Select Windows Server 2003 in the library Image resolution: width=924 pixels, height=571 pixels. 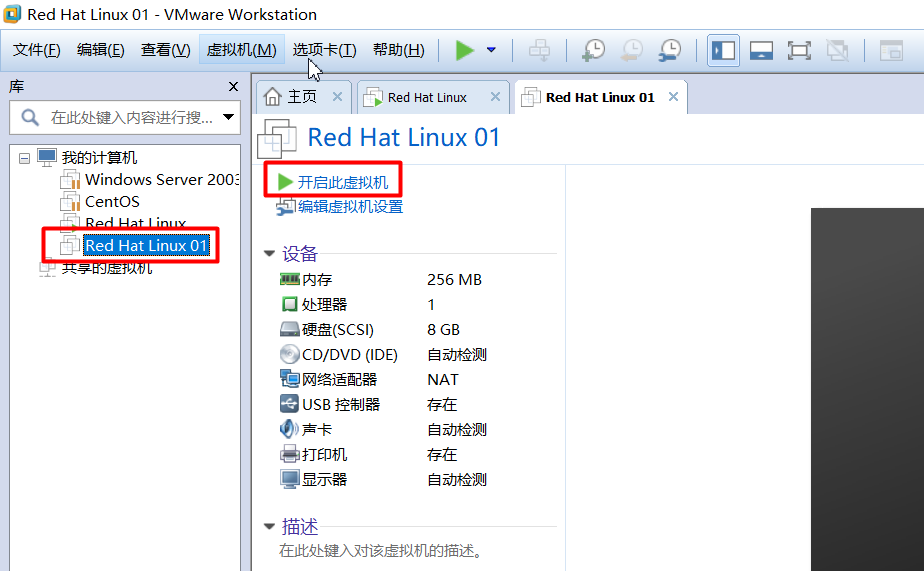pos(161,179)
